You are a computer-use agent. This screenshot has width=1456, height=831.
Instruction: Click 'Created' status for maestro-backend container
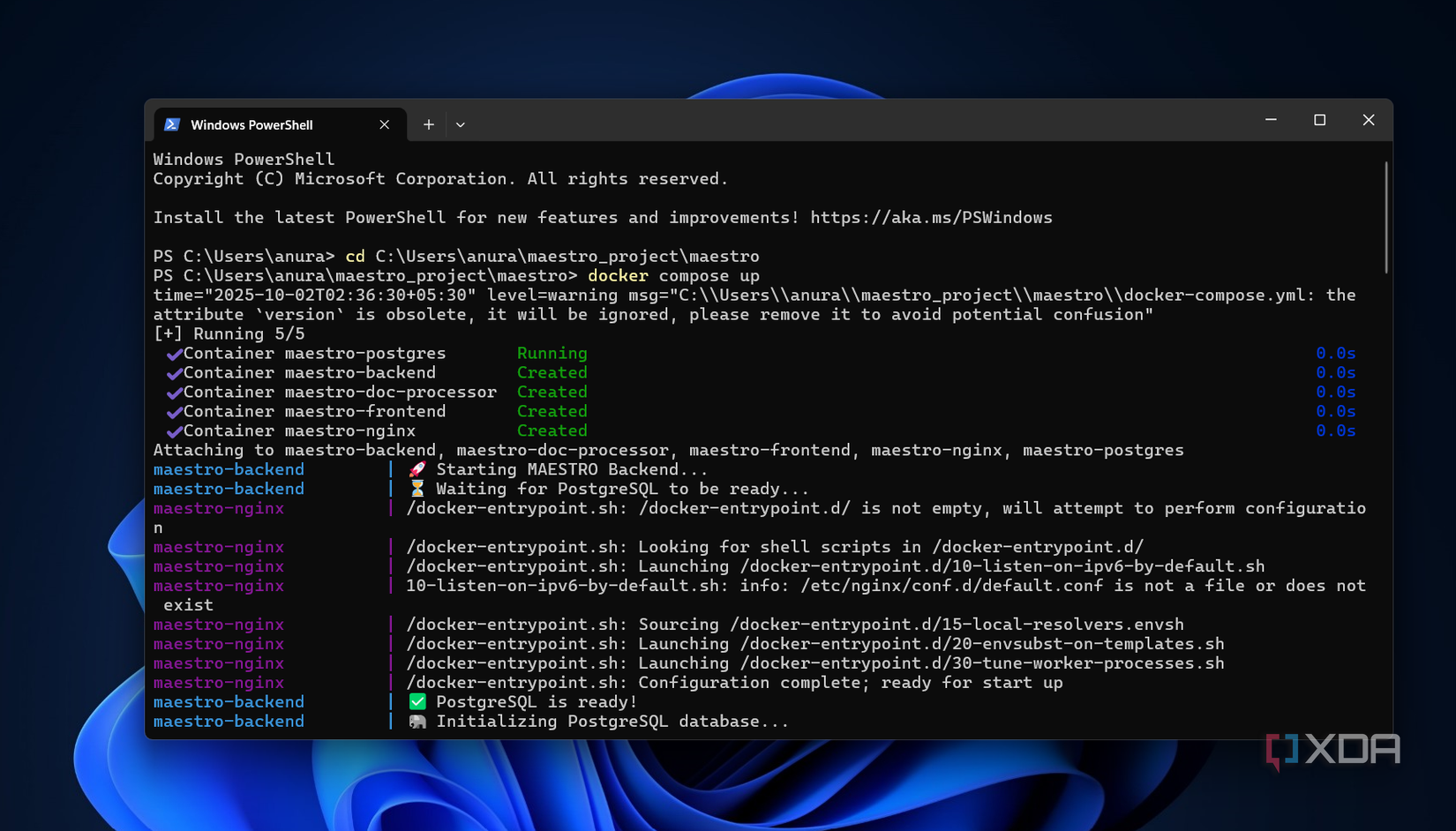point(552,372)
